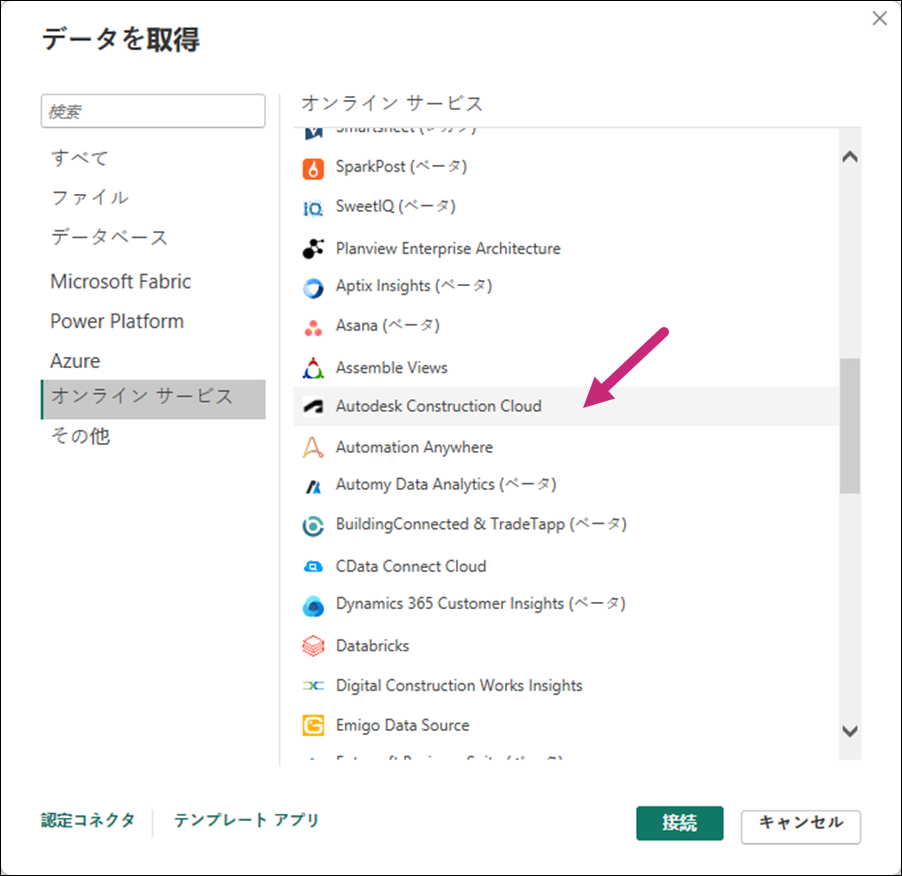
Task: Open the 認定コネクタ link
Action: [x=88, y=820]
